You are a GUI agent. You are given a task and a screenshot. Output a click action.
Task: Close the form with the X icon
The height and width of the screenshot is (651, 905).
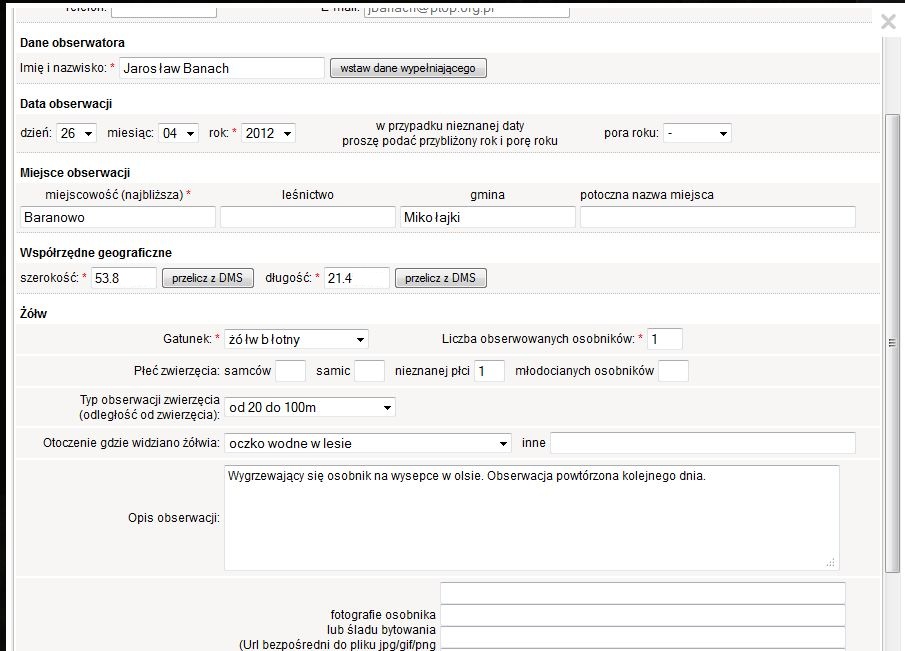(888, 22)
